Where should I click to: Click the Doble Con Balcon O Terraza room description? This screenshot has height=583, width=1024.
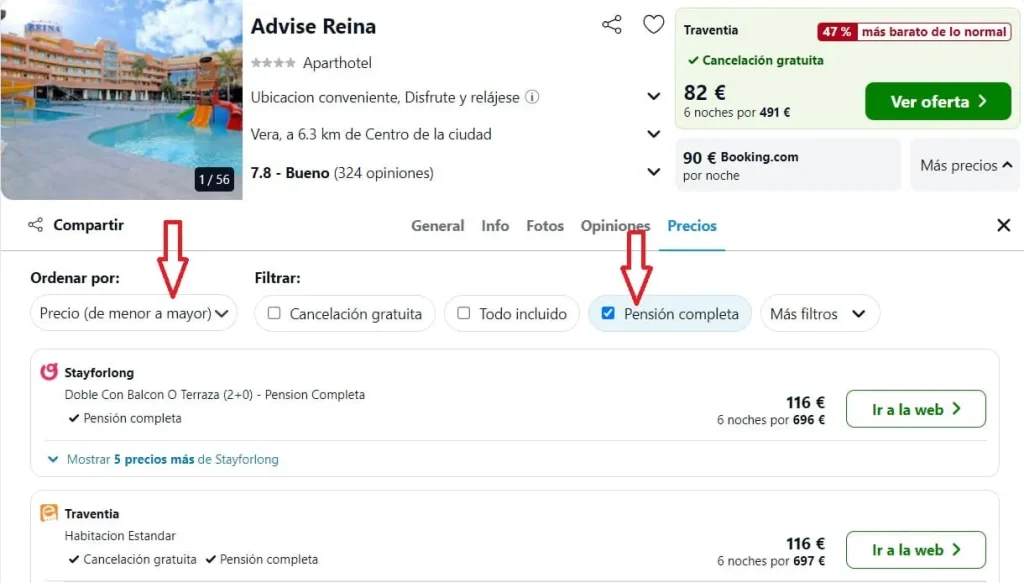[x=214, y=394]
